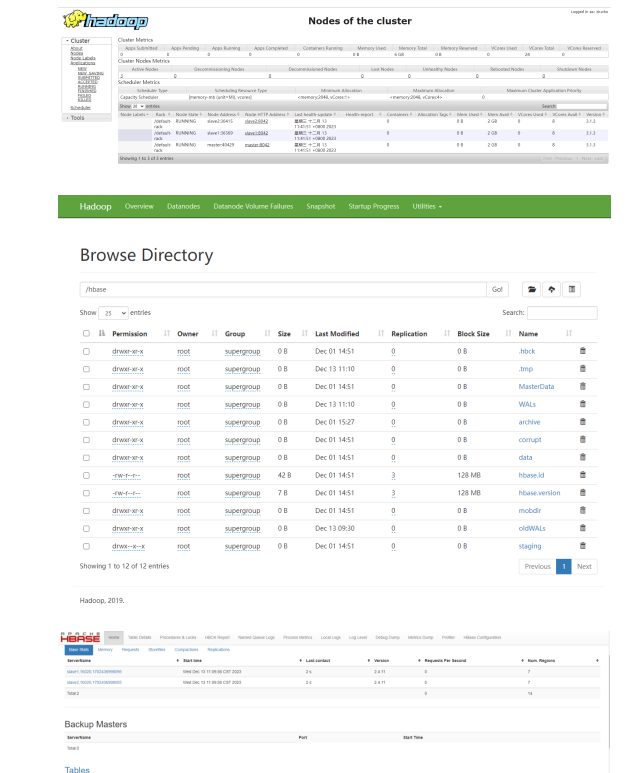Click the YARN nodes table Search field
Screen dimensions: 628x773
582,106
